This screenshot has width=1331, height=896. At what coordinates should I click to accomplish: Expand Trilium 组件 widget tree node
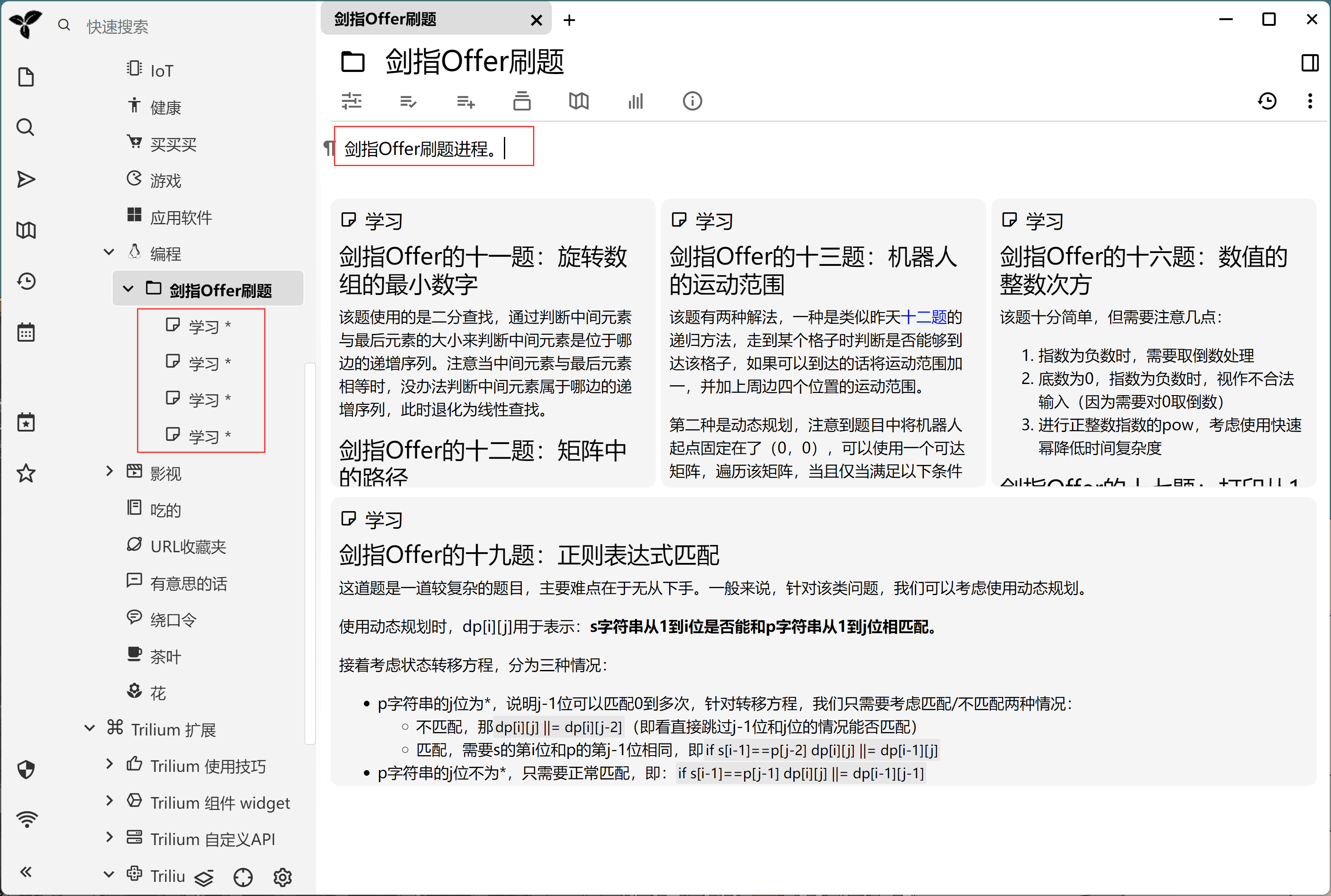coord(109,801)
